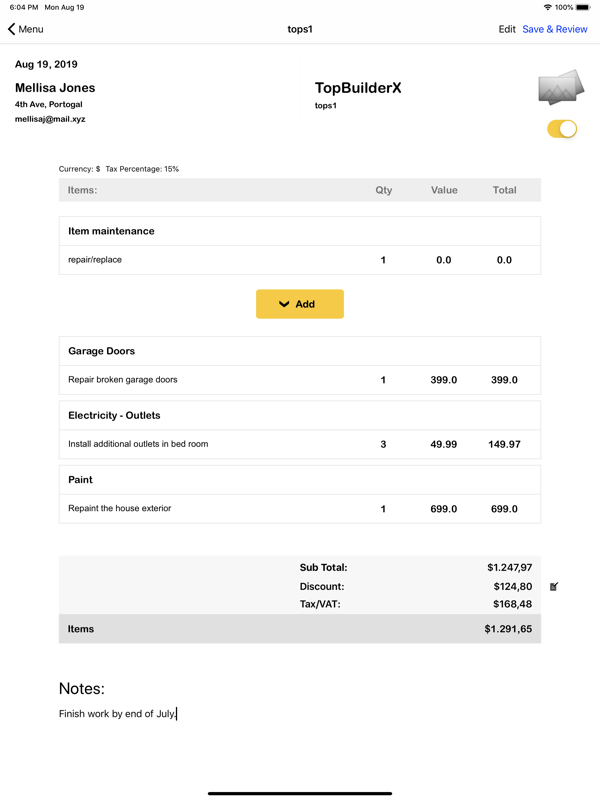Screen dimensions: 600x800
Task: Tap the quantity of additional outlets row
Action: pyautogui.click(x=383, y=444)
